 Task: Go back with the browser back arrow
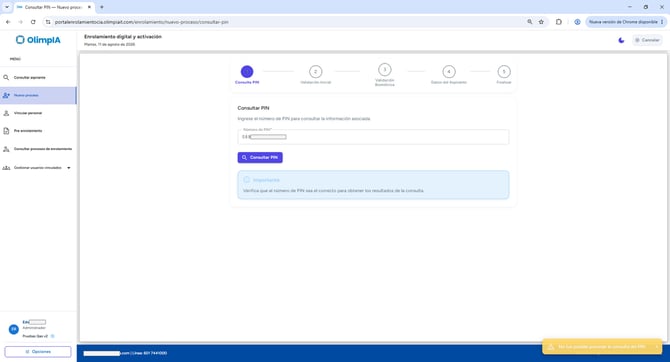(x=8, y=22)
